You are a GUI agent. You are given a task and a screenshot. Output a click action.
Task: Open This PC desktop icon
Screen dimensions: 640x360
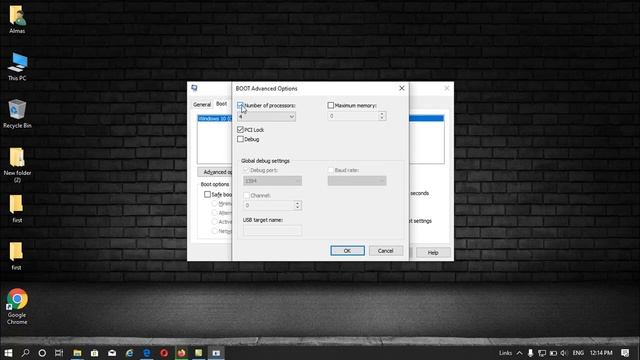17,66
